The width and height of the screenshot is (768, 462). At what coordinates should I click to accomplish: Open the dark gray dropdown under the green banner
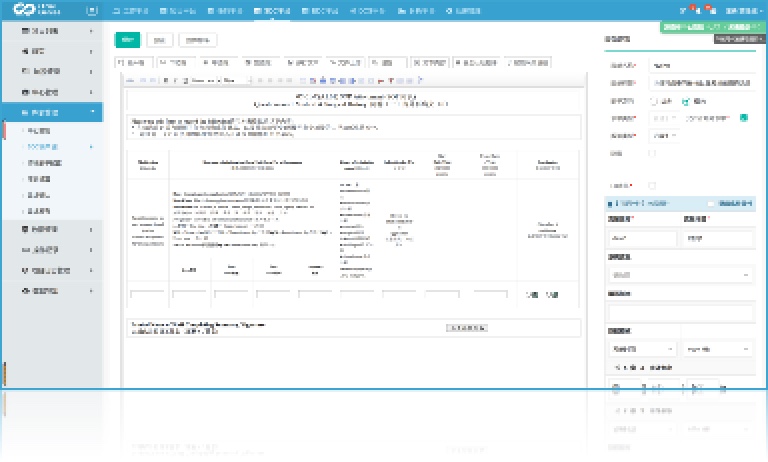tap(738, 39)
